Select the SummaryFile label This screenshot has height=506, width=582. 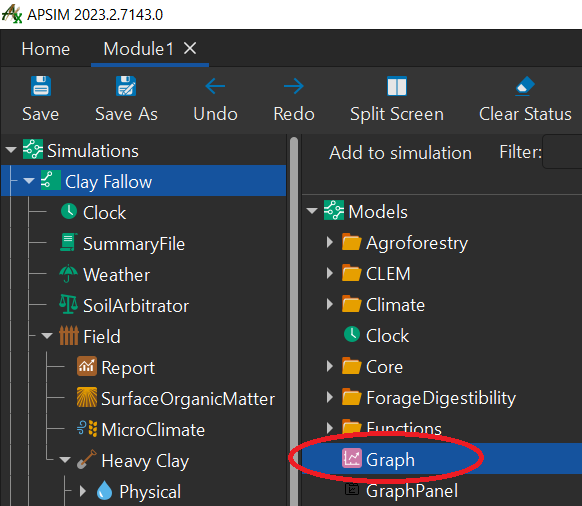[x=134, y=244]
